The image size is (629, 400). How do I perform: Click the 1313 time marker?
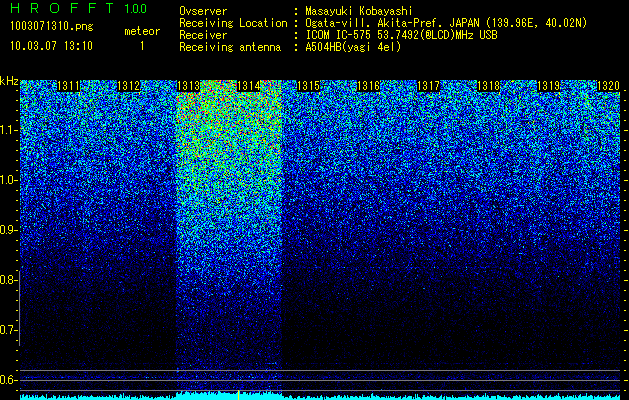pyautogui.click(x=189, y=86)
